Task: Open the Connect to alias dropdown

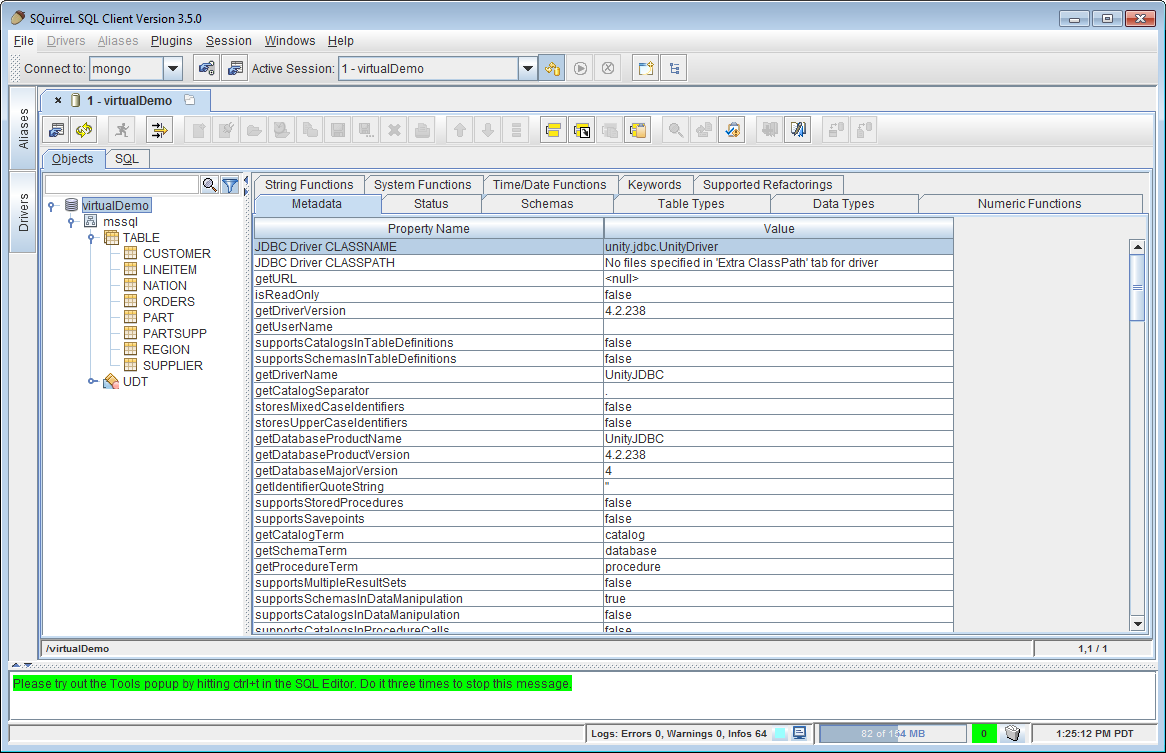Action: click(x=173, y=69)
